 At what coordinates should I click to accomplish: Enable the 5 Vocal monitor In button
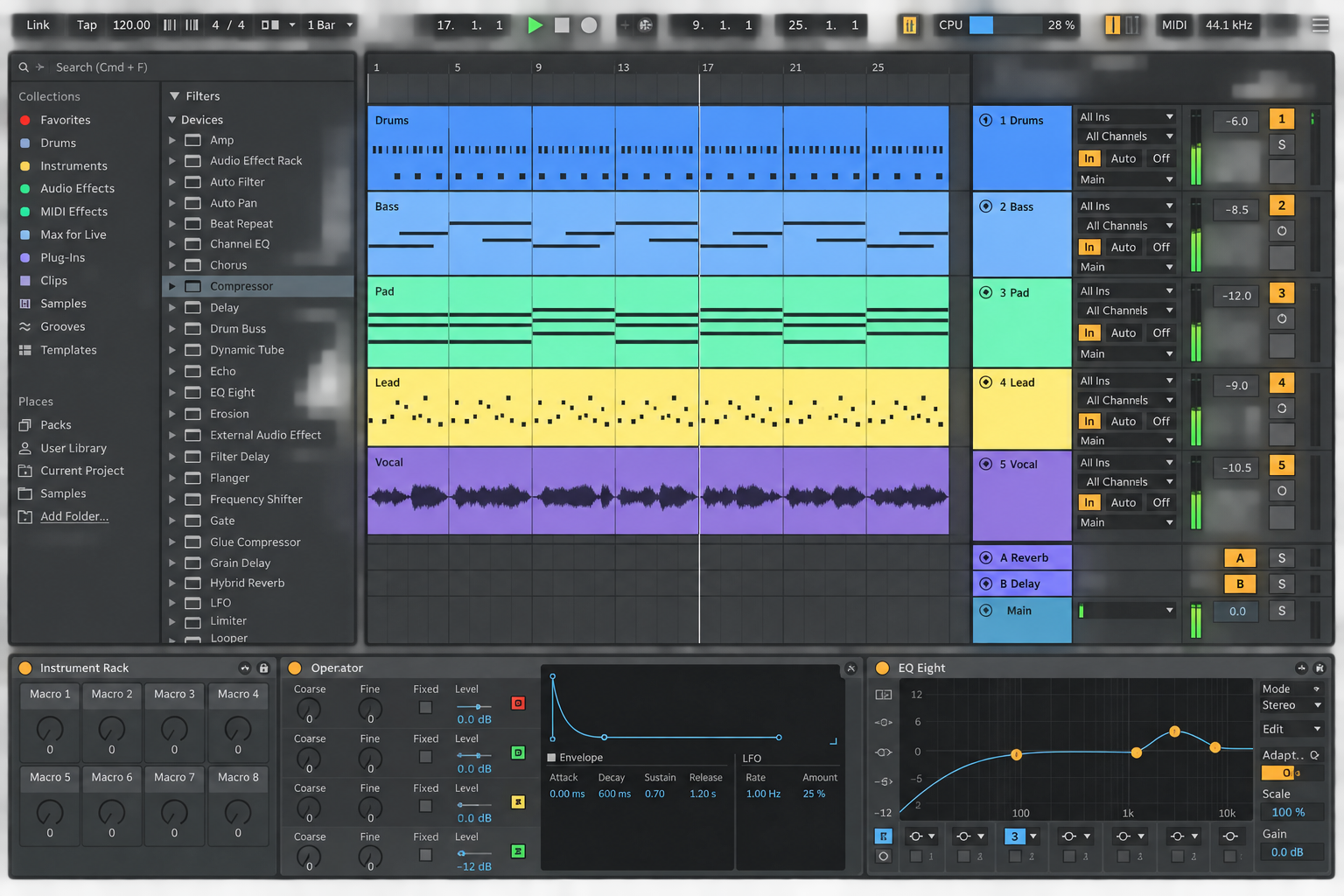coord(1088,503)
